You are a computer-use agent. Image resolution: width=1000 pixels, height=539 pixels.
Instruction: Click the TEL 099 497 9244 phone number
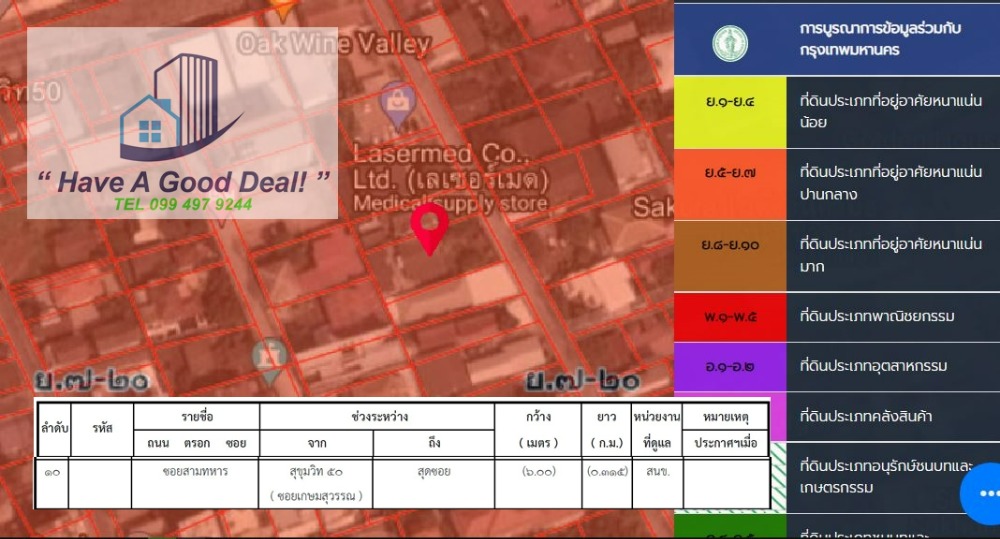pyautogui.click(x=182, y=204)
